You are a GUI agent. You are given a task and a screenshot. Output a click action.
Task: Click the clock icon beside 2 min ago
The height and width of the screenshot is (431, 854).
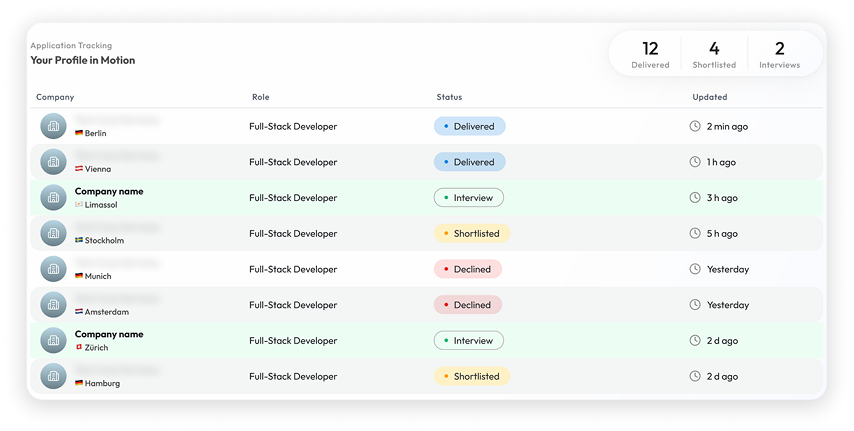click(695, 126)
